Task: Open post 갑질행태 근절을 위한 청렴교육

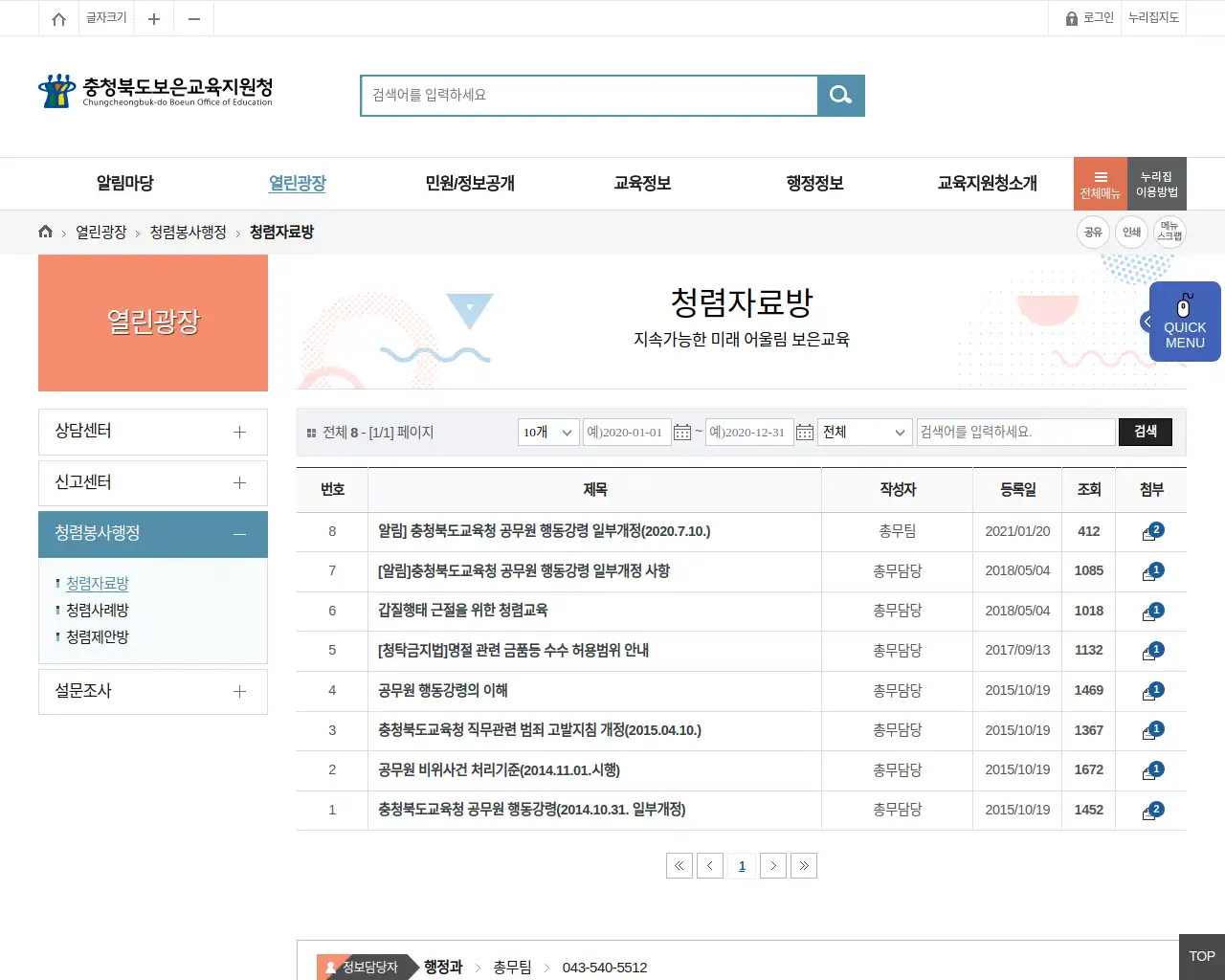Action: (463, 611)
